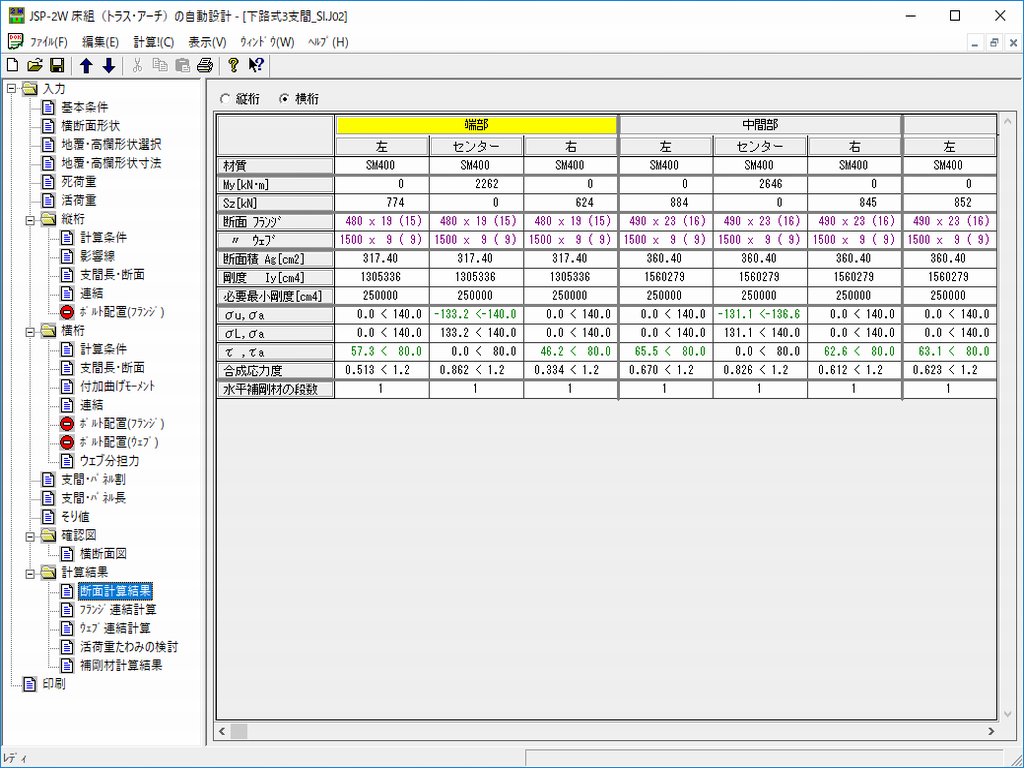
Task: Open the 計算!(C) menu
Action: pyautogui.click(x=154, y=42)
